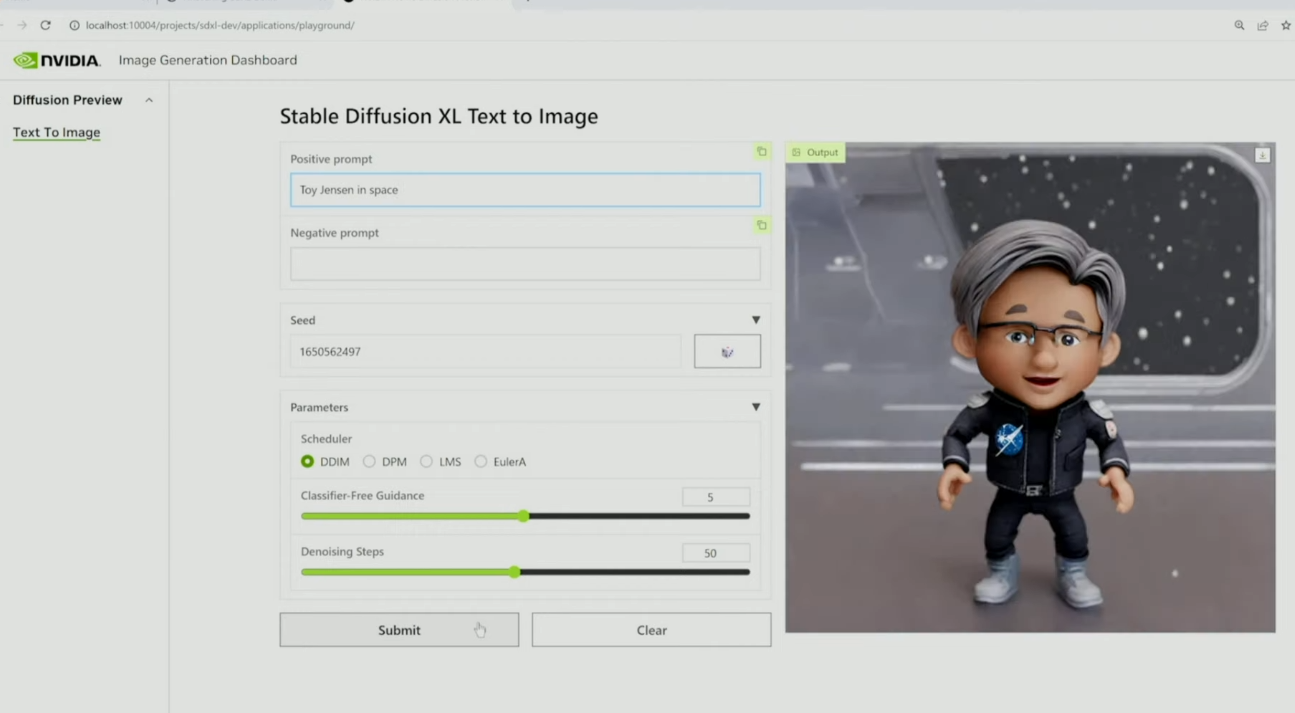Click the copy icon for Positive prompt
Screen dimensions: 1295x713
761,152
